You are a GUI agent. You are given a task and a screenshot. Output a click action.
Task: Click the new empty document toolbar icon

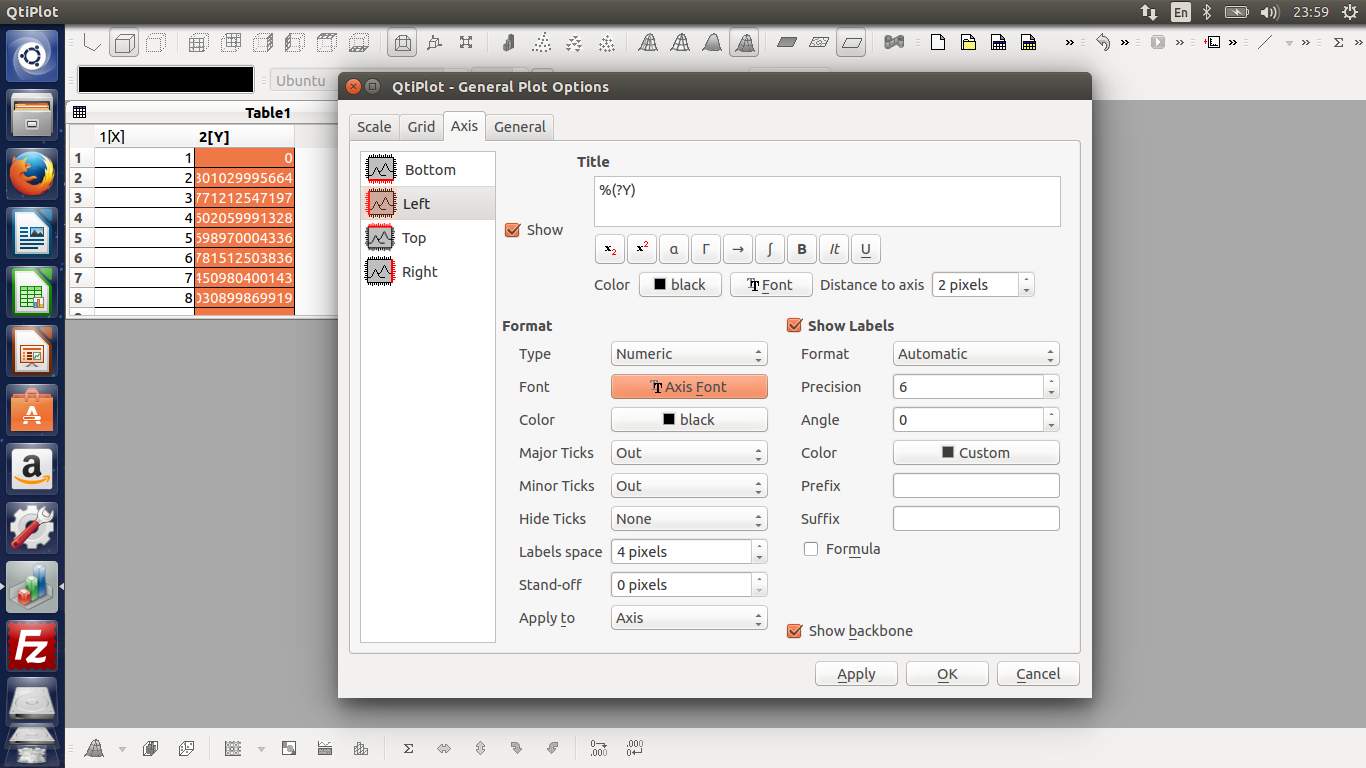(937, 43)
